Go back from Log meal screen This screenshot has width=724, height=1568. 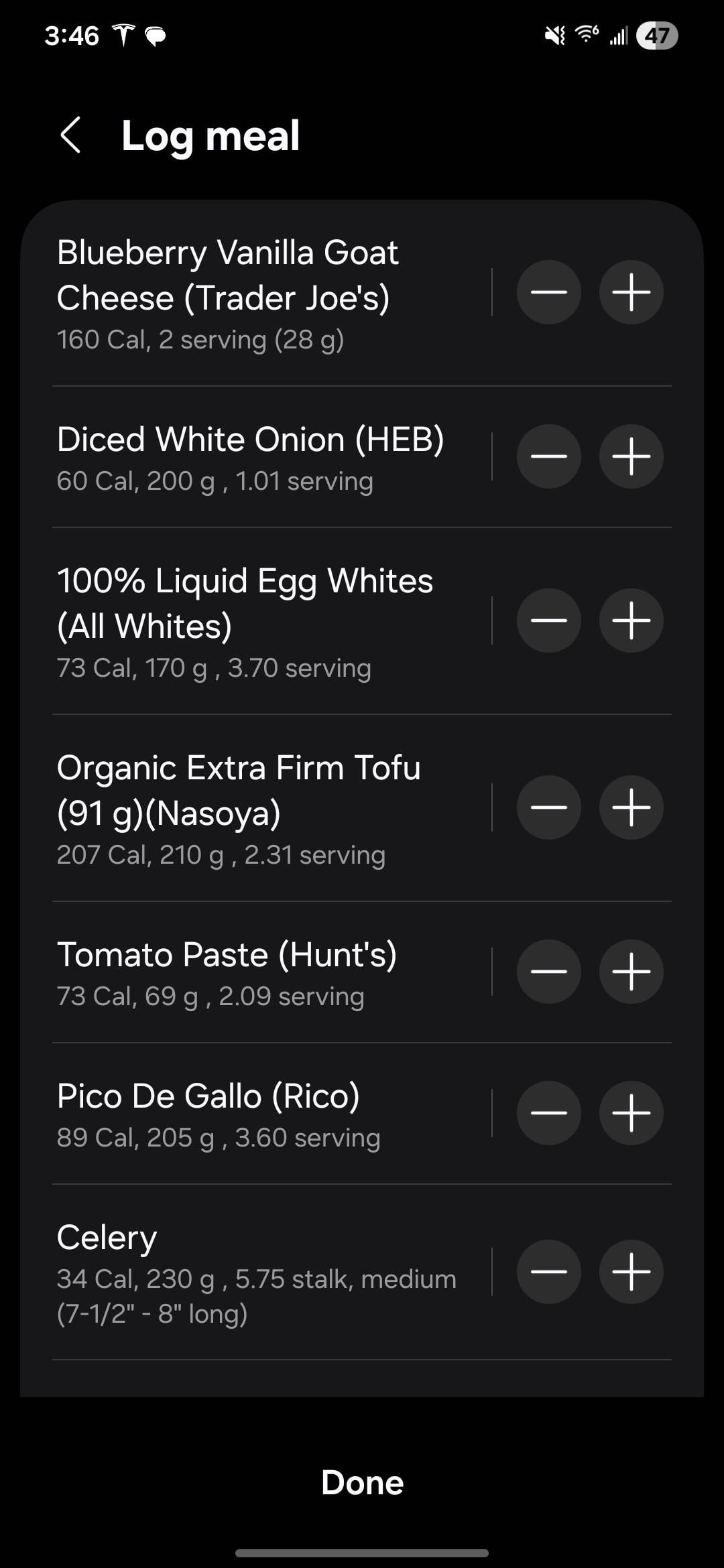point(71,135)
